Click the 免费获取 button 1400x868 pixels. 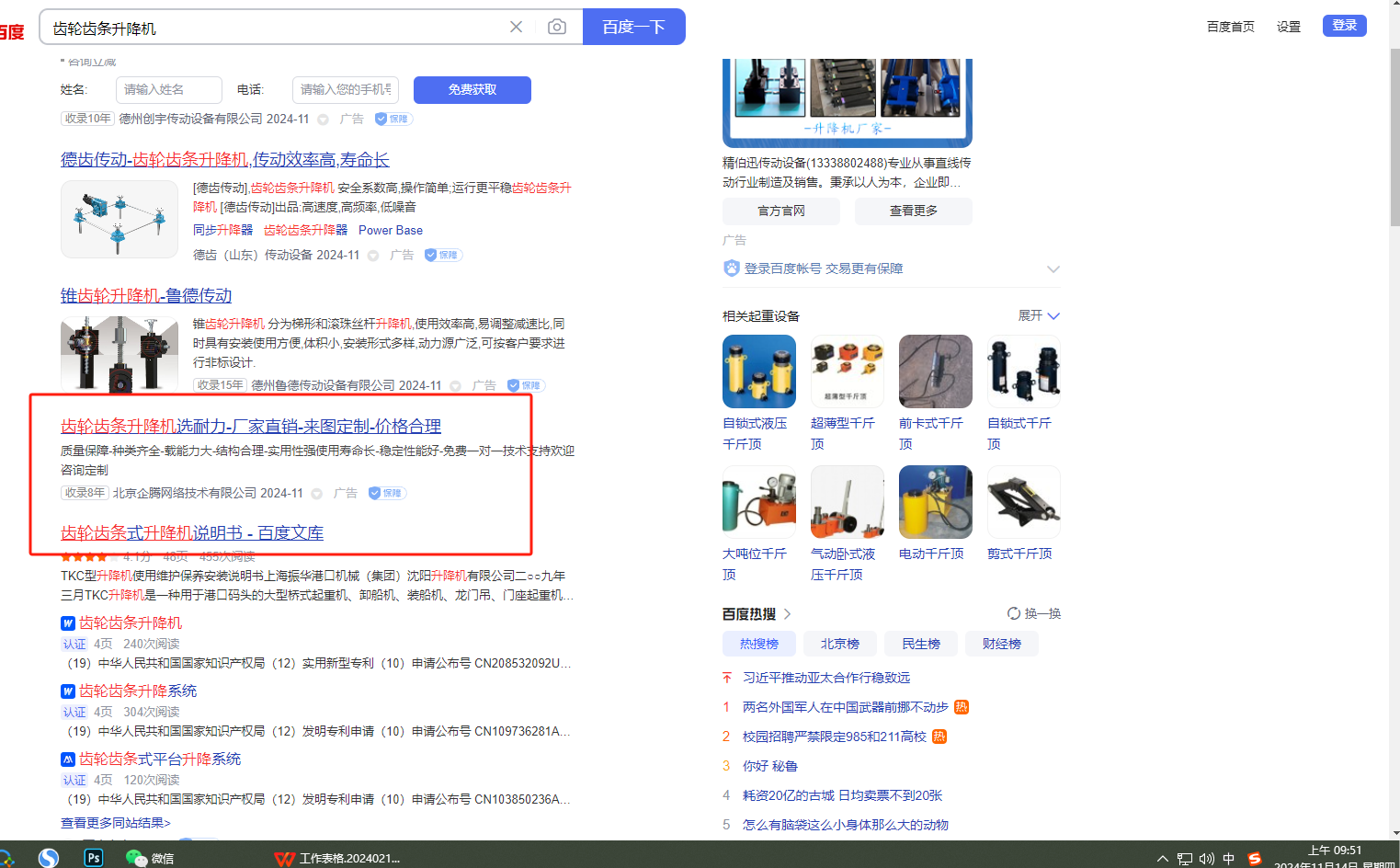tap(472, 89)
